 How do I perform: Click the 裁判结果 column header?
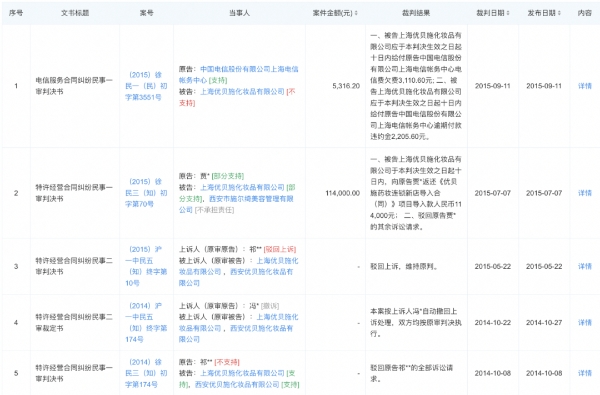(x=416, y=13)
